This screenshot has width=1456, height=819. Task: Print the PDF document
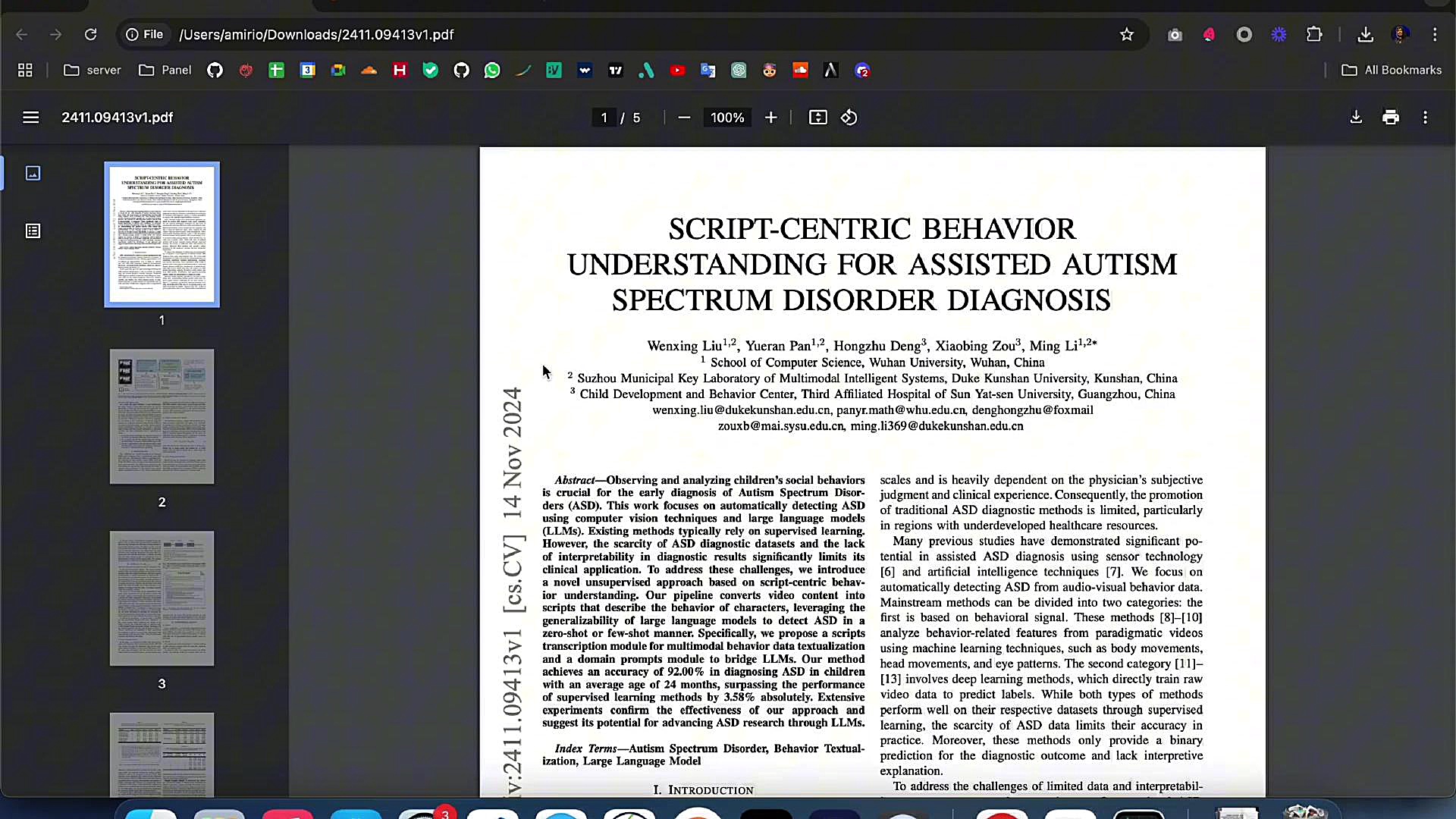pos(1390,118)
